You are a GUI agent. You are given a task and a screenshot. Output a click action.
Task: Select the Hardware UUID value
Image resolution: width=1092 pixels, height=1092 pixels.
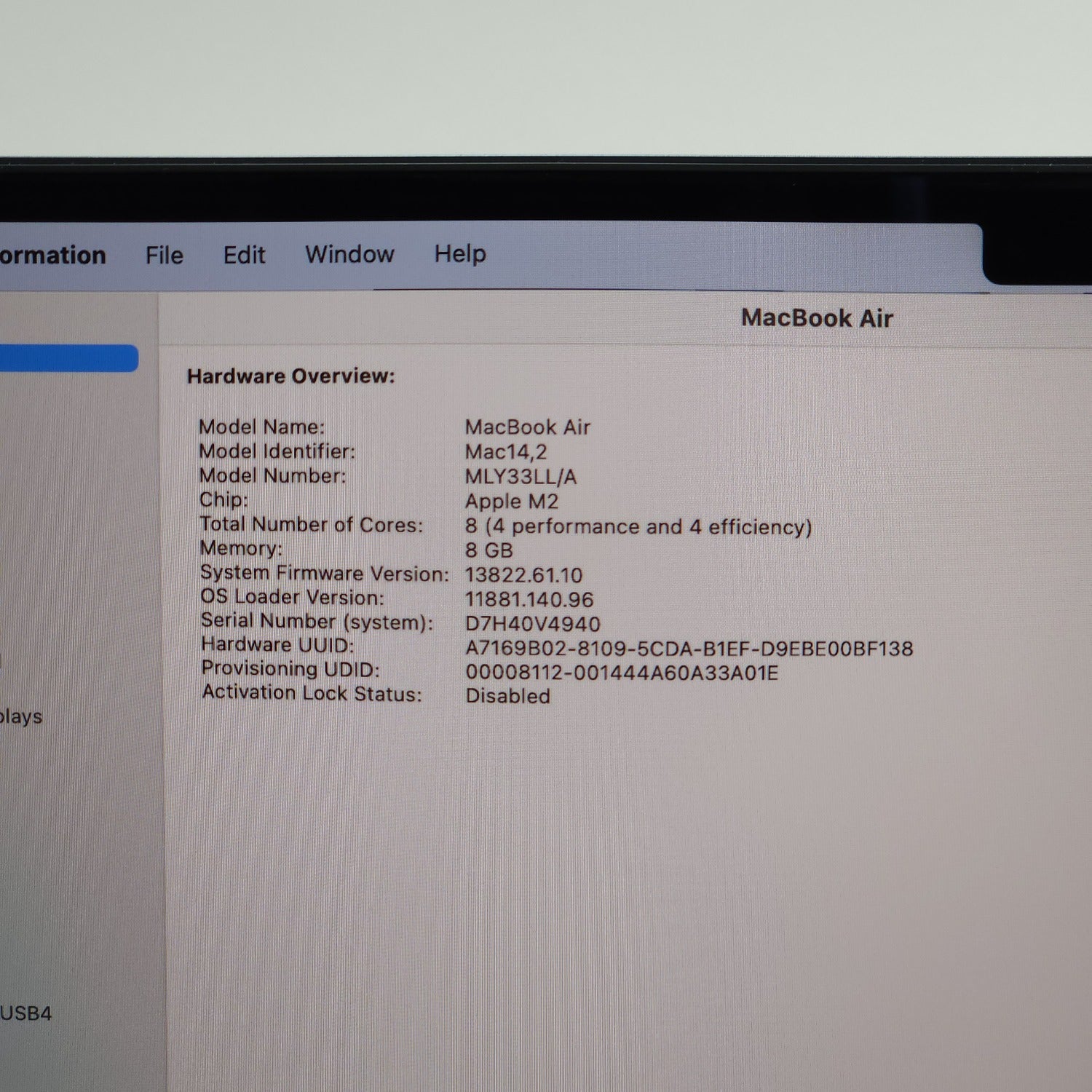click(689, 648)
